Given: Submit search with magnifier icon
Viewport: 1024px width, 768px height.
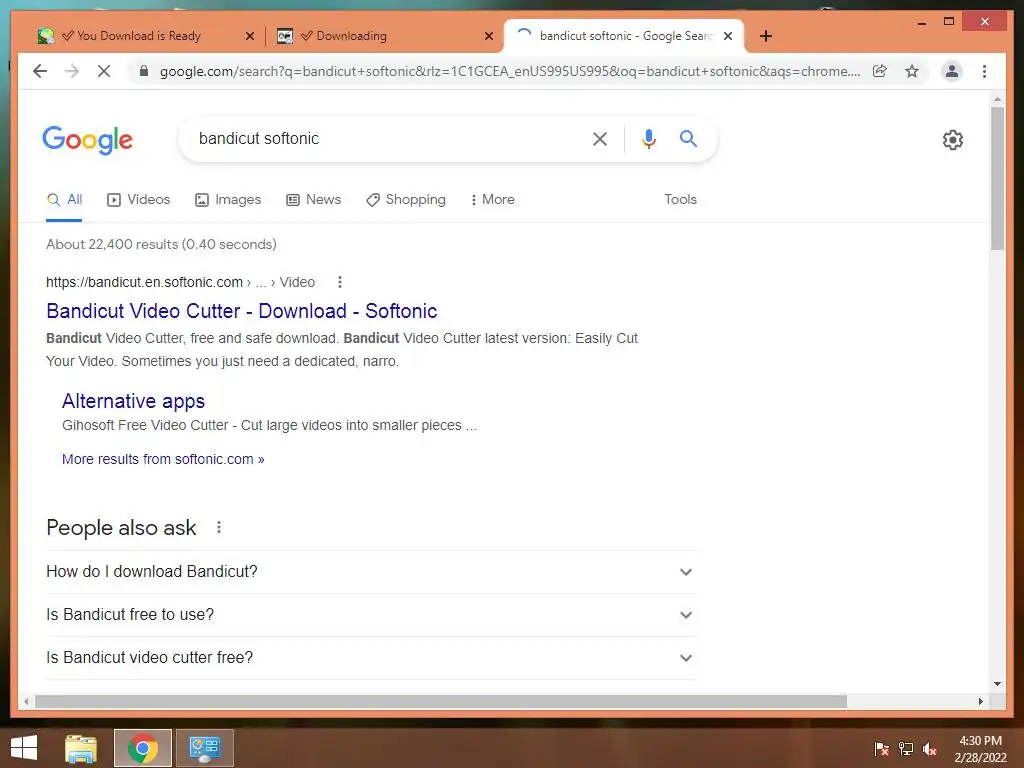Looking at the screenshot, I should tap(688, 138).
